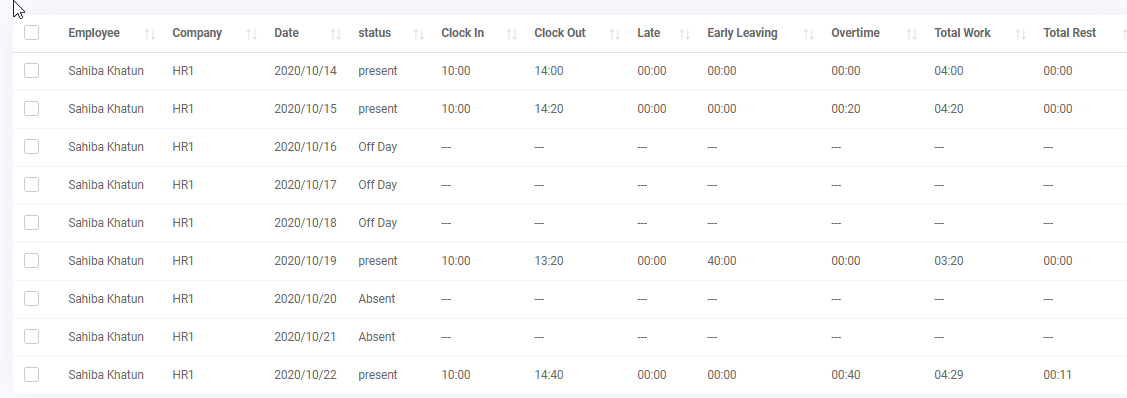Sort by status using its arrow icon
This screenshot has height=398, width=1127.
tap(419, 34)
